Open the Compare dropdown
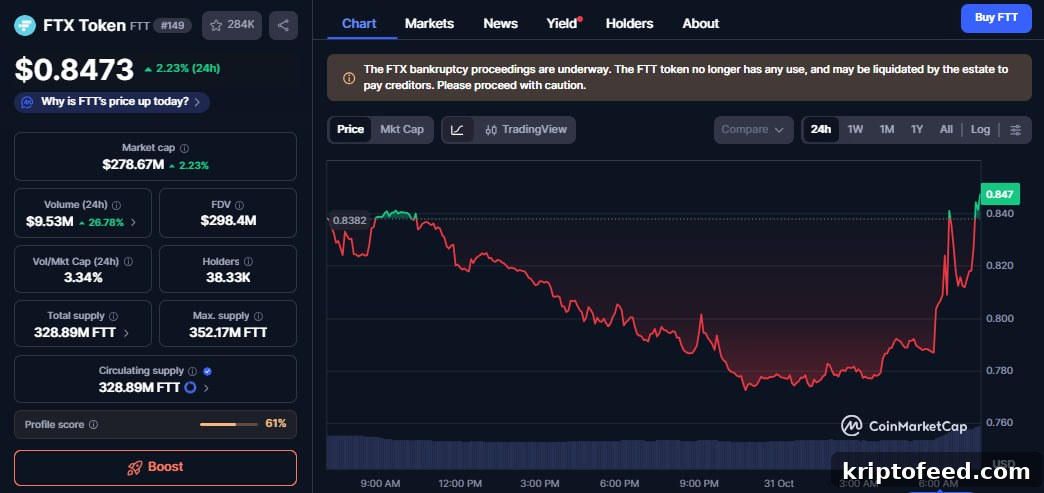This screenshot has width=1044, height=493. point(753,130)
